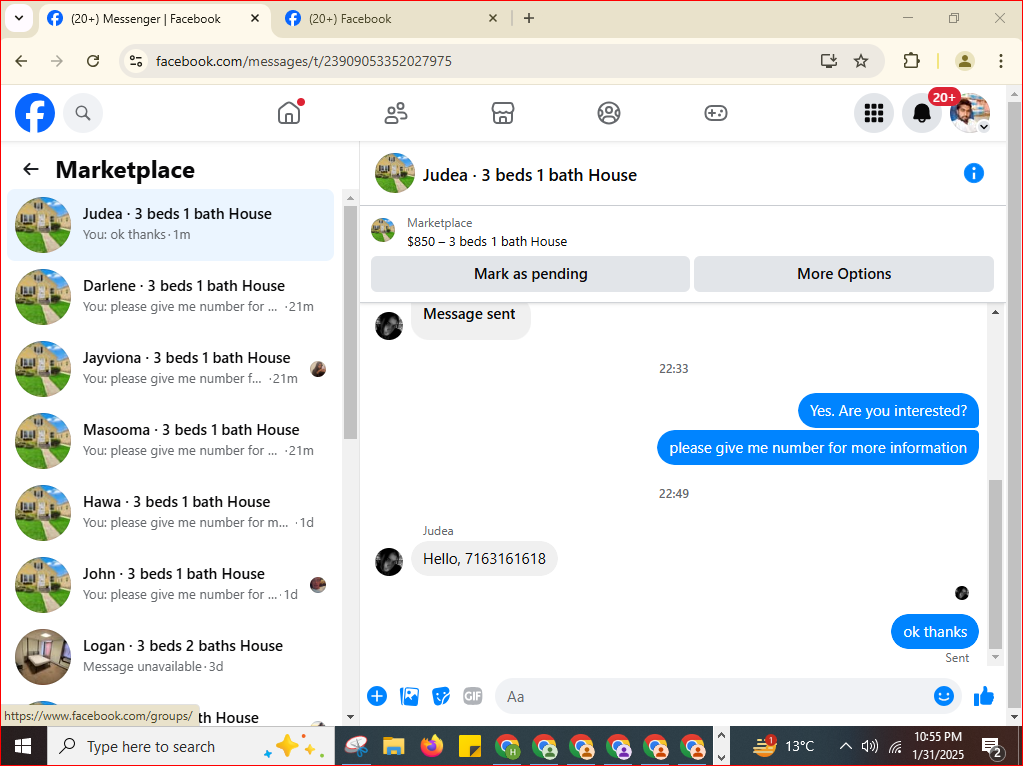
Task: Open the Groups icon in the top navigation
Action: (x=609, y=113)
